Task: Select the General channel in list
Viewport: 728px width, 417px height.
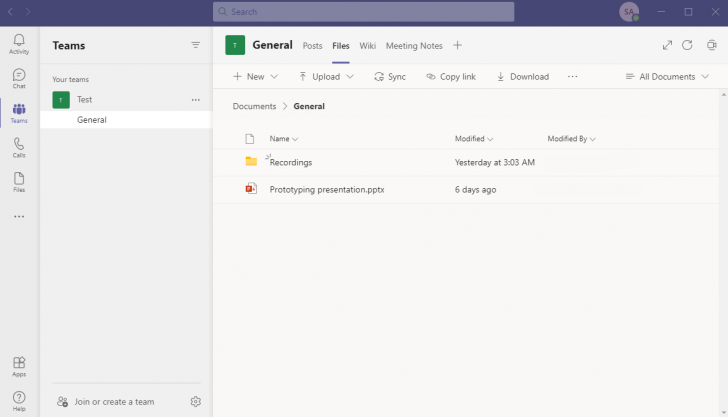Action: coord(126,120)
